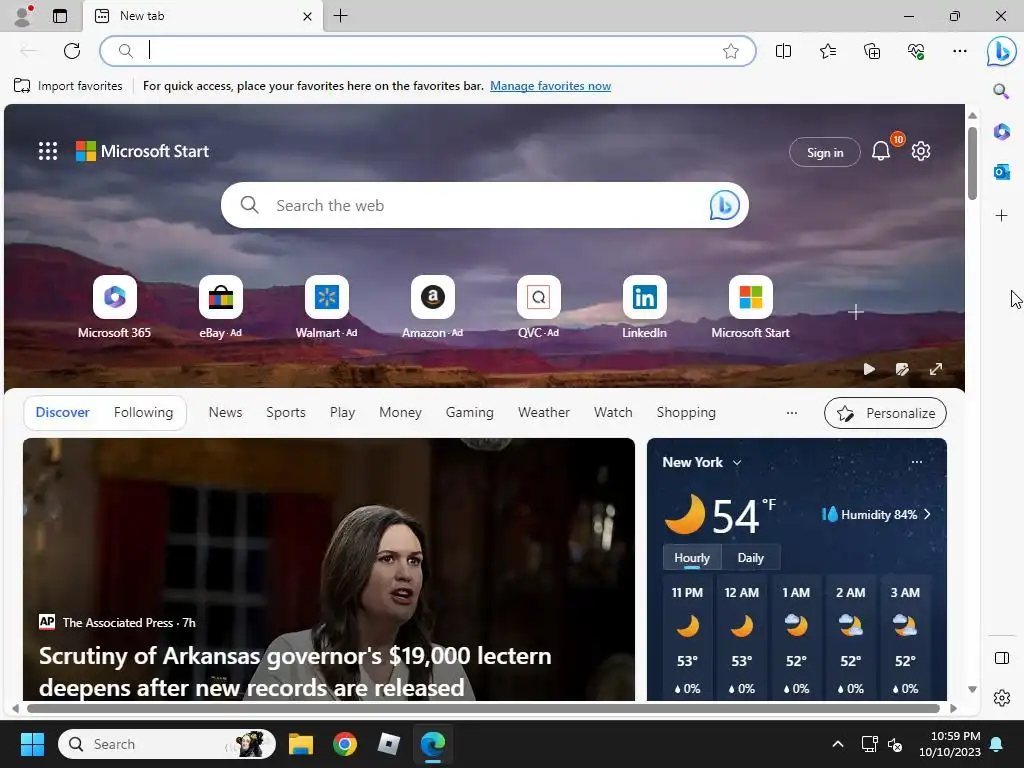1024x768 pixels.
Task: Open File Explorer from taskbar
Action: (x=301, y=744)
